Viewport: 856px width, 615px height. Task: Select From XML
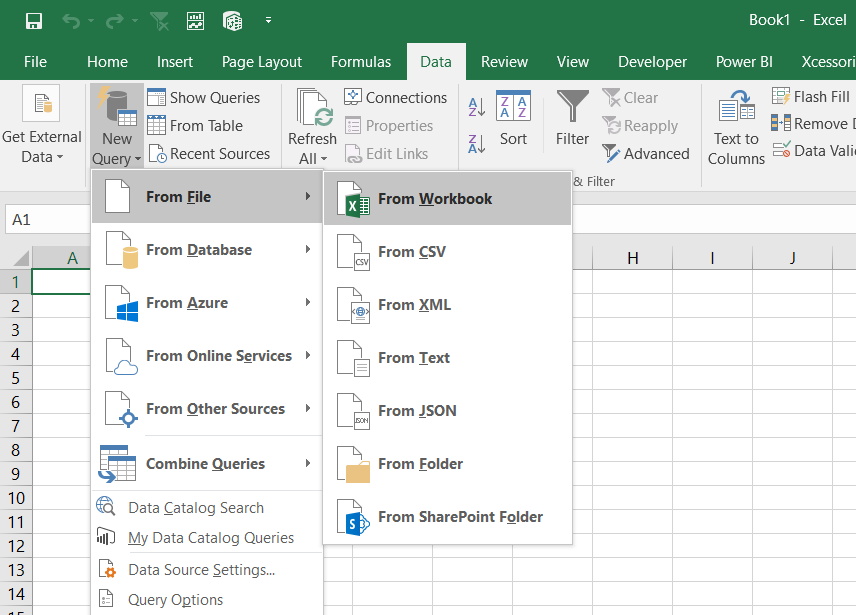448,304
